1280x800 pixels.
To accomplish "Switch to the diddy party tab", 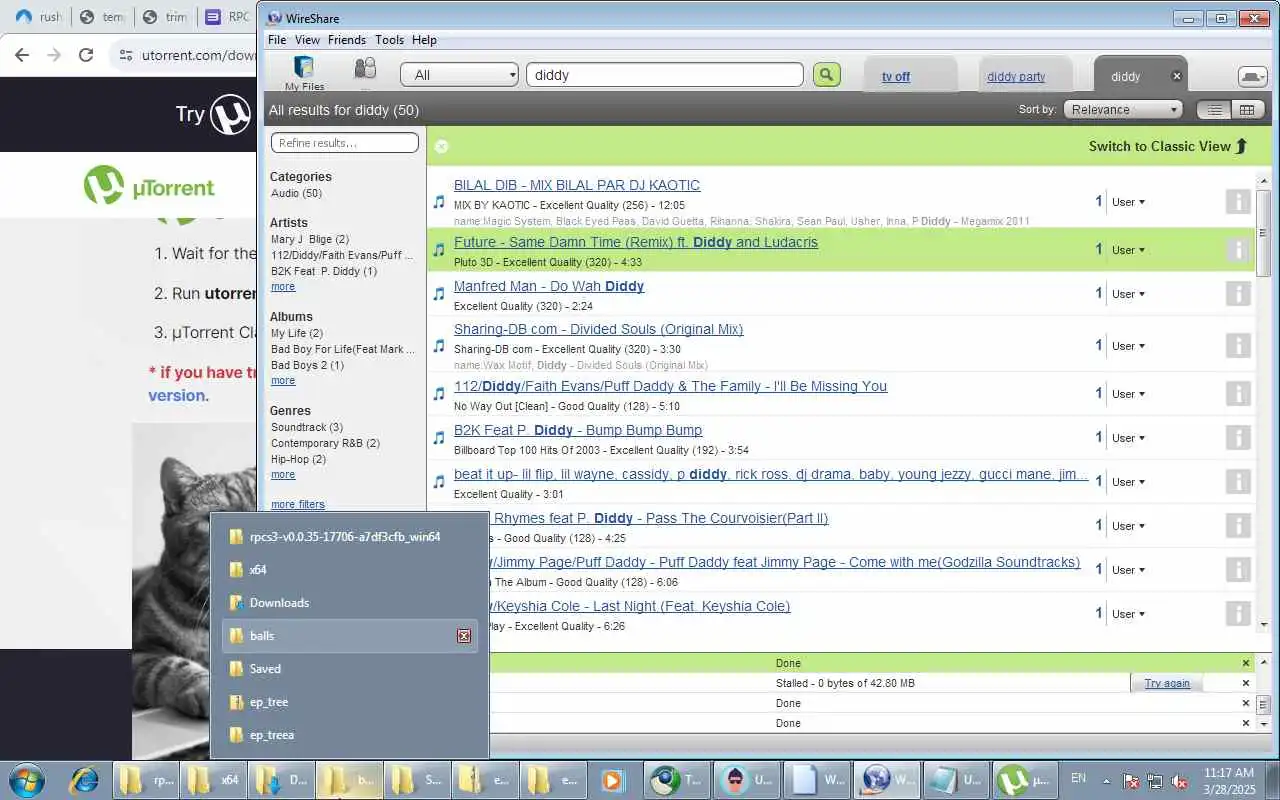I will pyautogui.click(x=1016, y=76).
